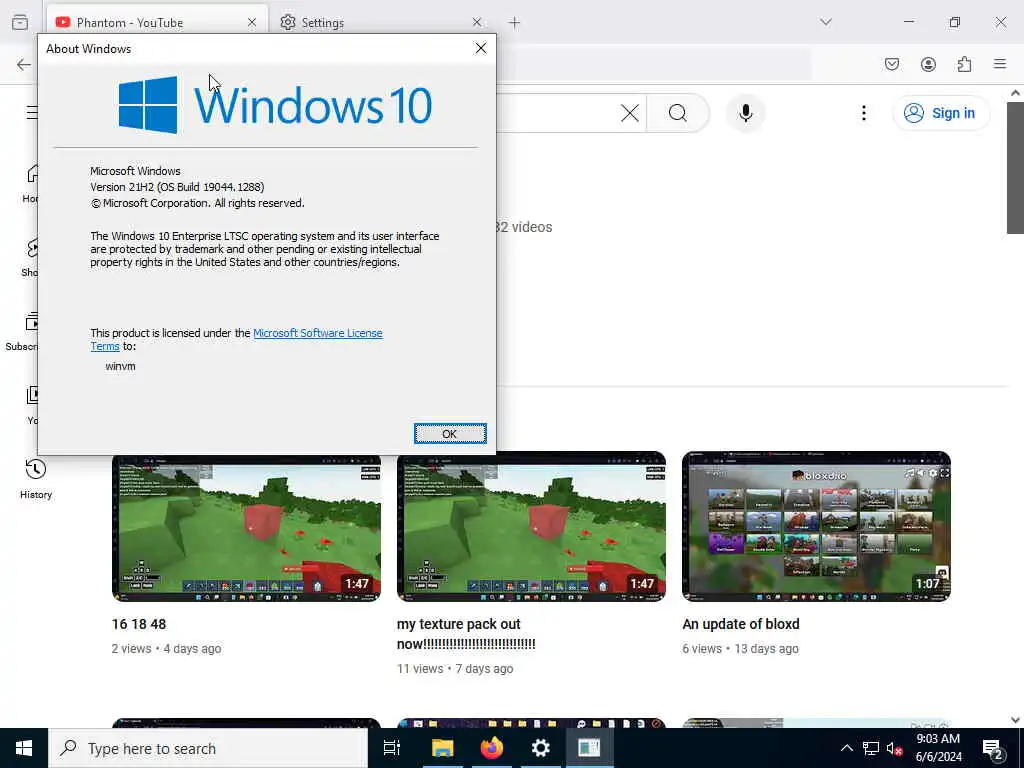This screenshot has height=768, width=1024.
Task: Close the About Windows dialog
Action: click(481, 48)
